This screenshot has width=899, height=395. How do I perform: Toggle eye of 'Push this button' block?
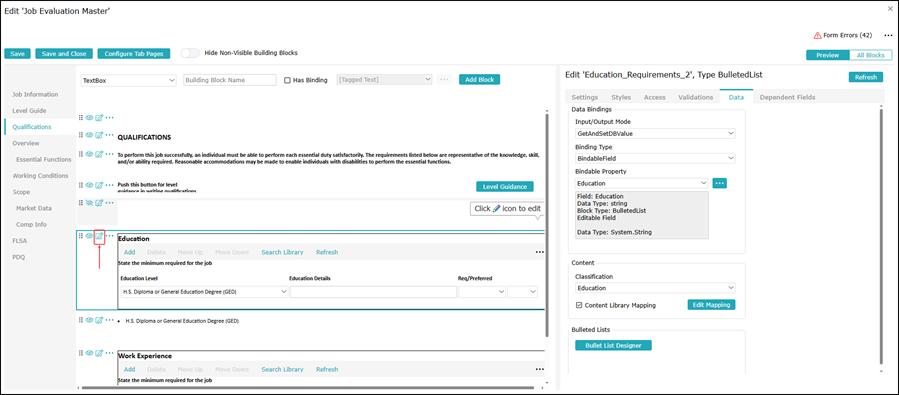[89, 185]
